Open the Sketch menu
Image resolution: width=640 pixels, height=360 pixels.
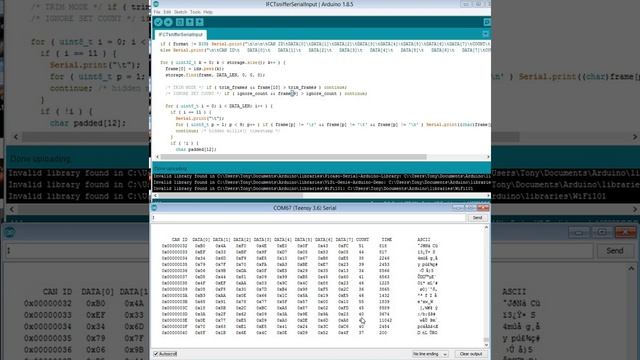(x=180, y=12)
